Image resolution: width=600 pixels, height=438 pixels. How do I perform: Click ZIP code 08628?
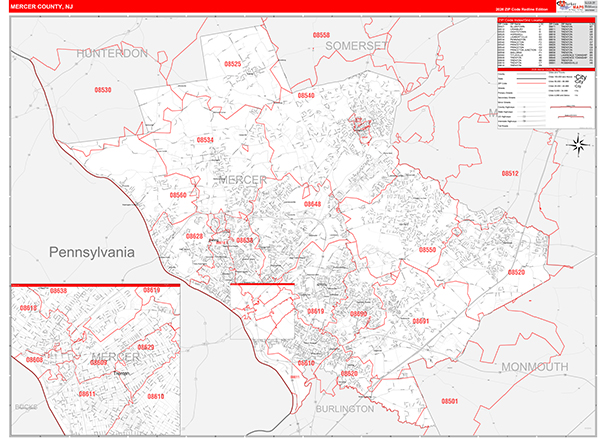click(x=194, y=236)
